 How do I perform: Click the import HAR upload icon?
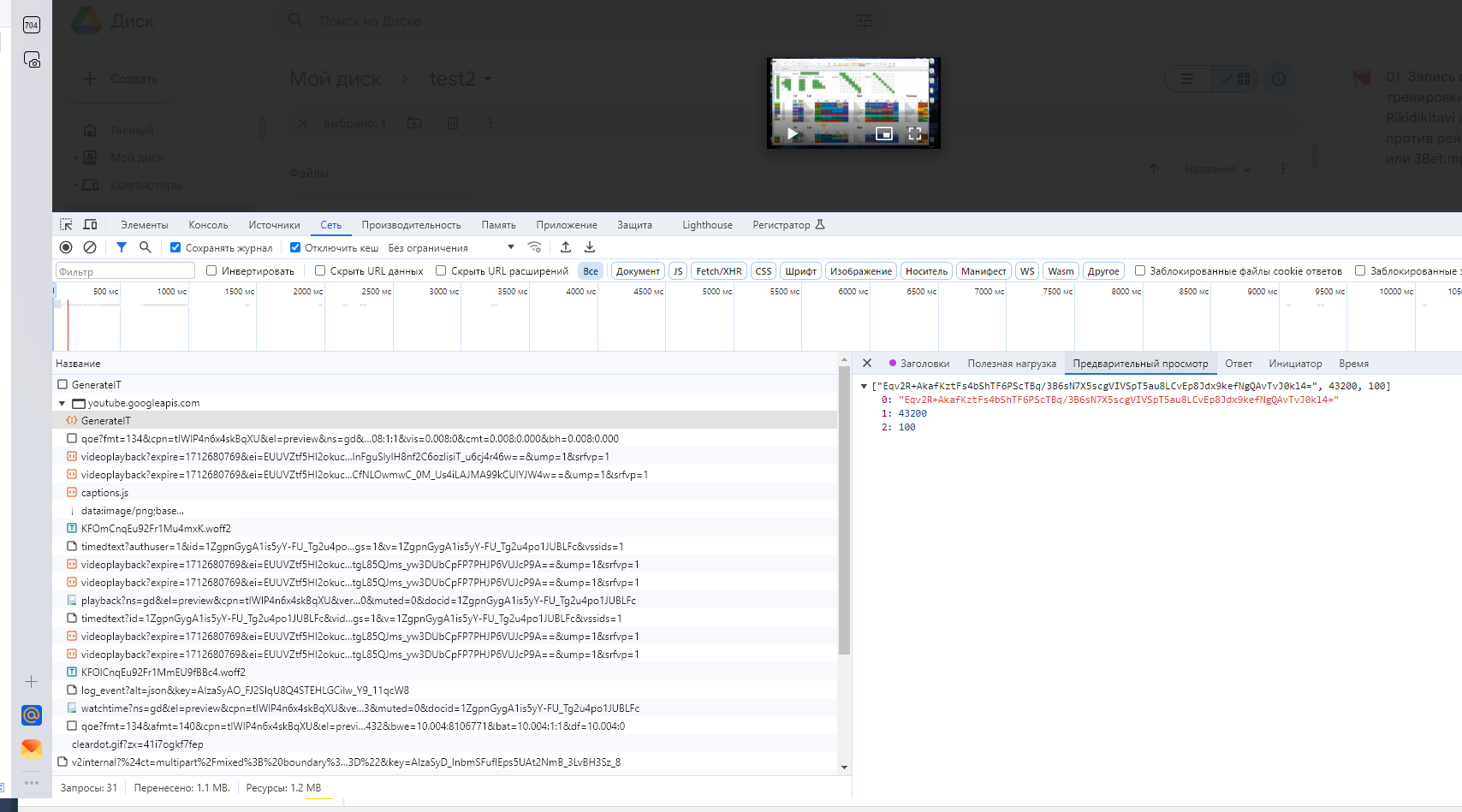click(x=566, y=247)
